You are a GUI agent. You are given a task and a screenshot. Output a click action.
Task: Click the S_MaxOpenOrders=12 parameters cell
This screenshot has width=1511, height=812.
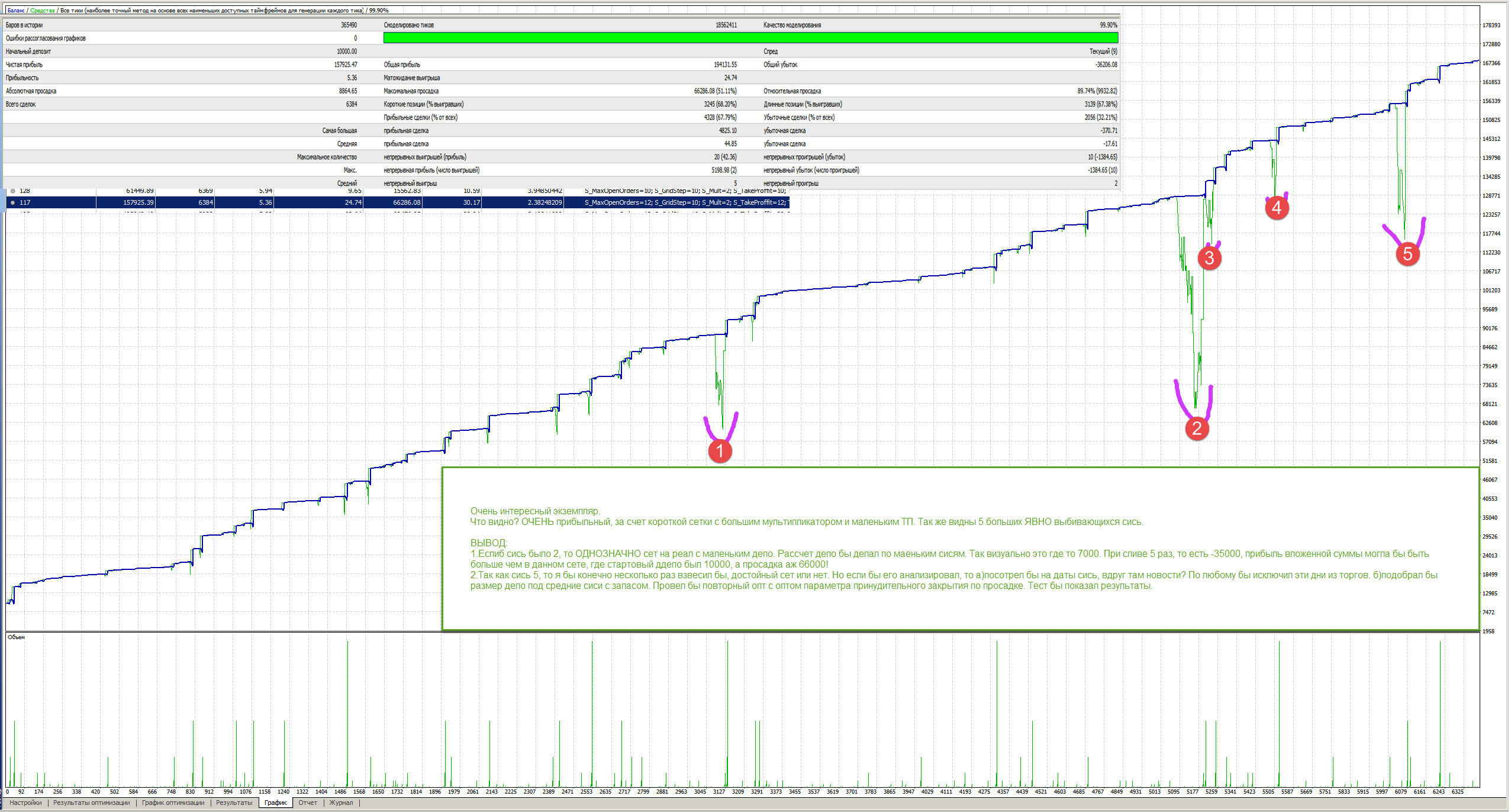coord(687,202)
